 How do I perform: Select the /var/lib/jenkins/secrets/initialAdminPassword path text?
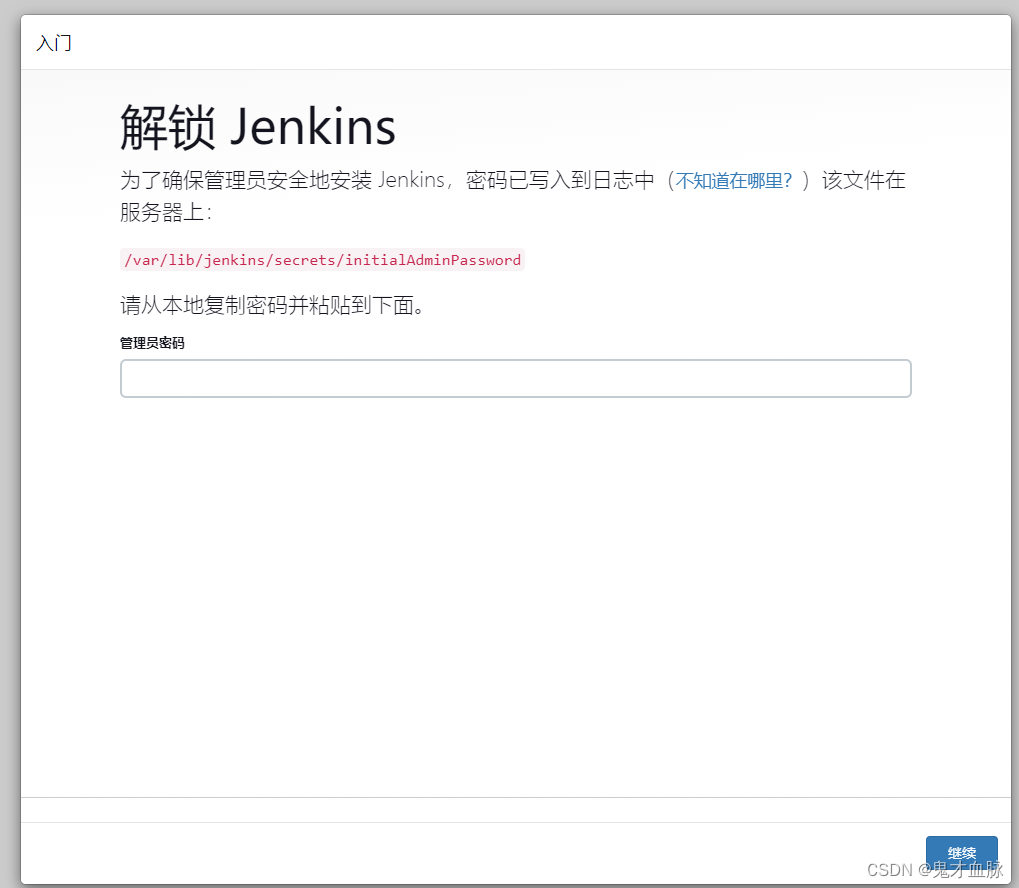tap(322, 260)
